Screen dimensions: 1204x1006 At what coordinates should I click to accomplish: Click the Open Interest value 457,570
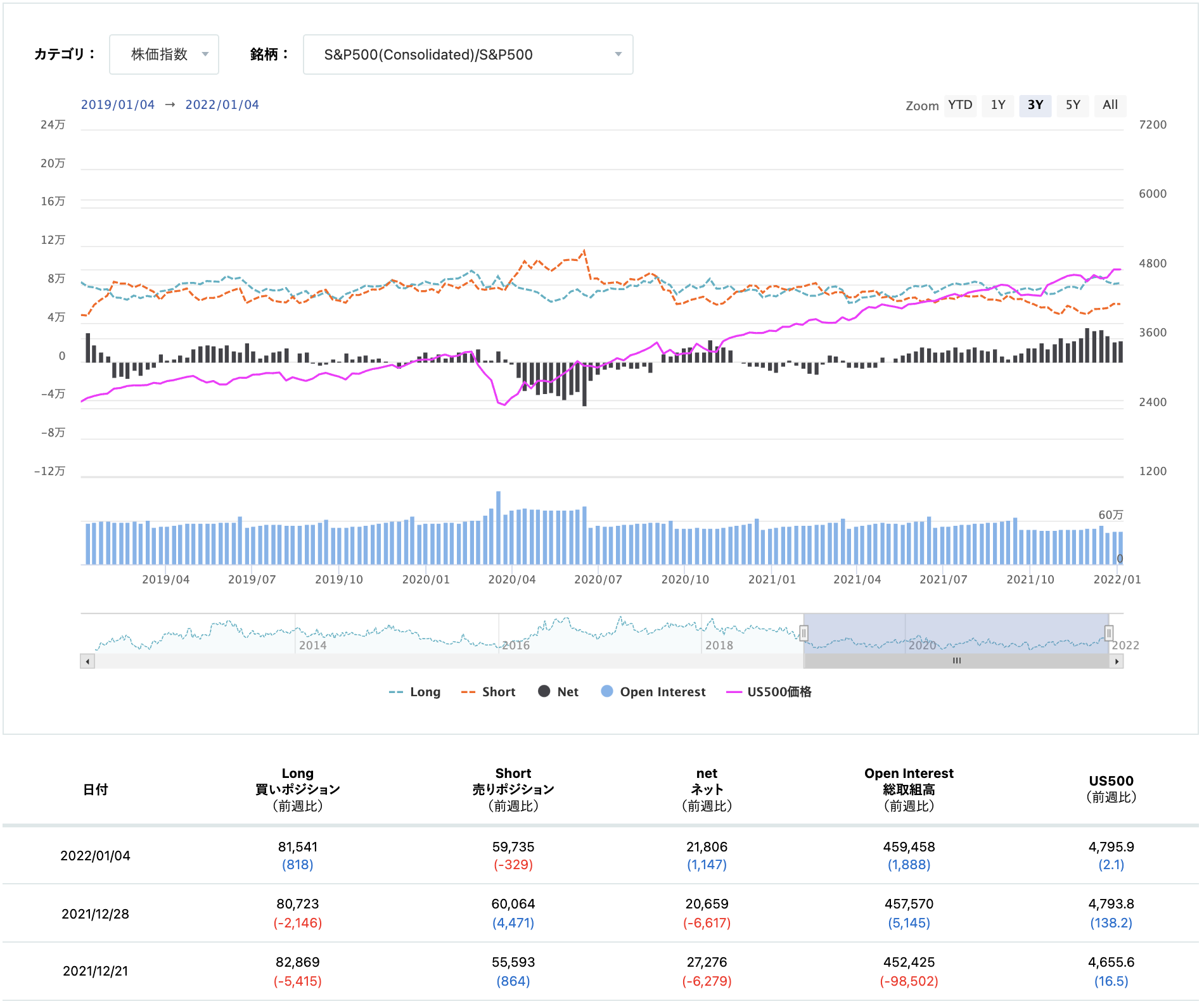(909, 904)
